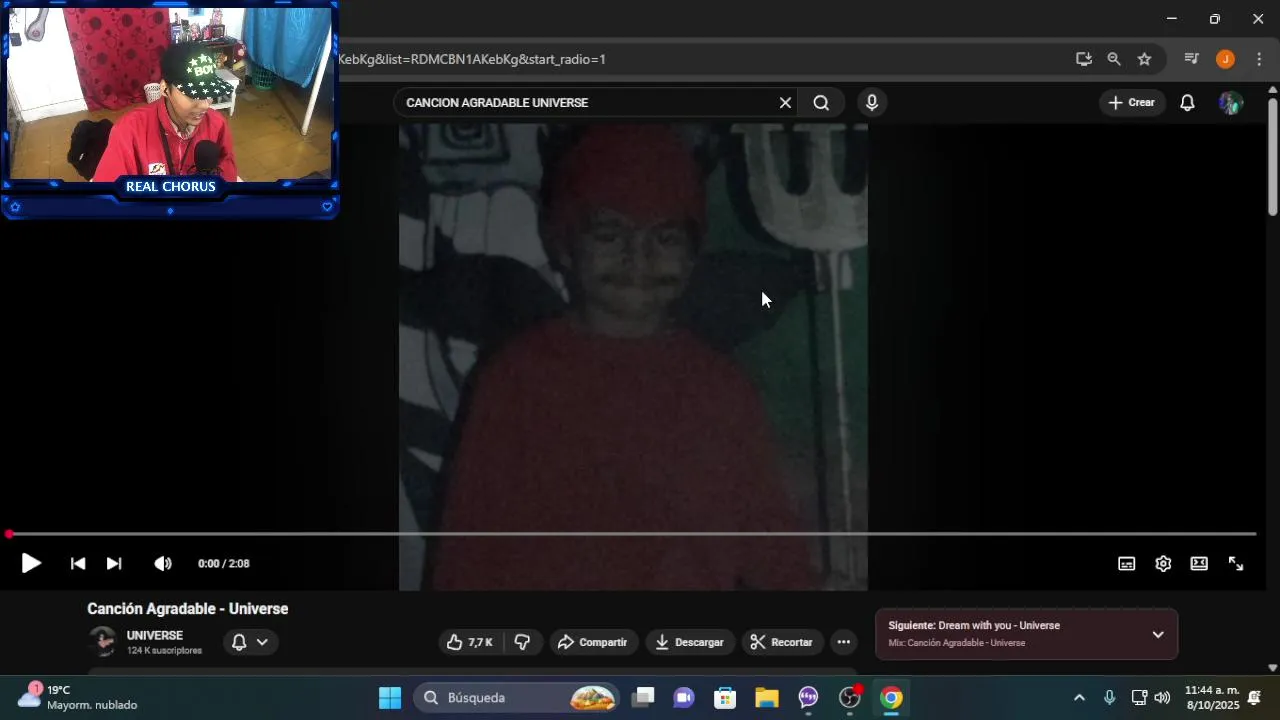
Task: Open purple chat app on taskbar
Action: click(x=808, y=698)
